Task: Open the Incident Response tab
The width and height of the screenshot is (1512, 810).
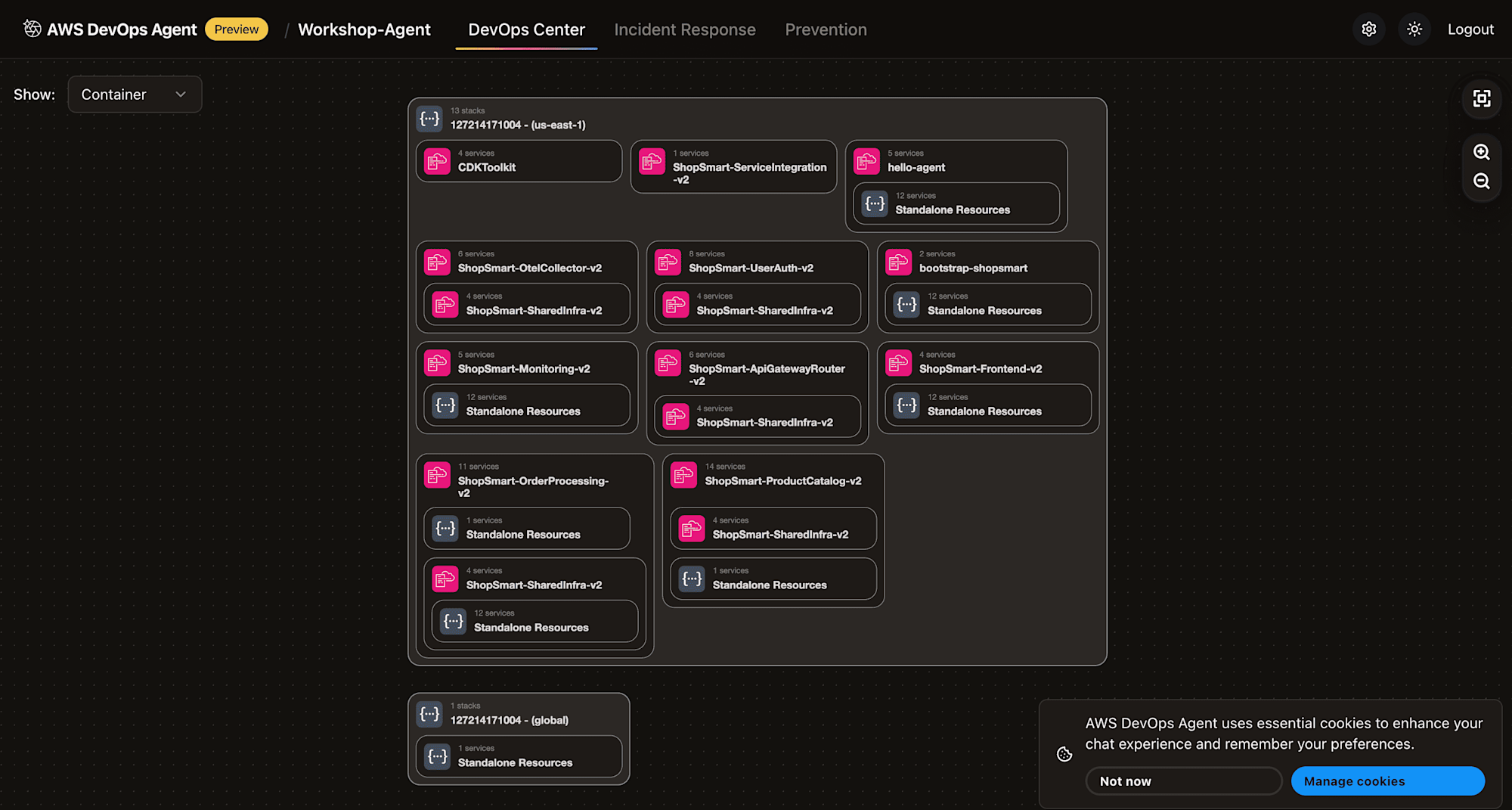Action: [685, 29]
